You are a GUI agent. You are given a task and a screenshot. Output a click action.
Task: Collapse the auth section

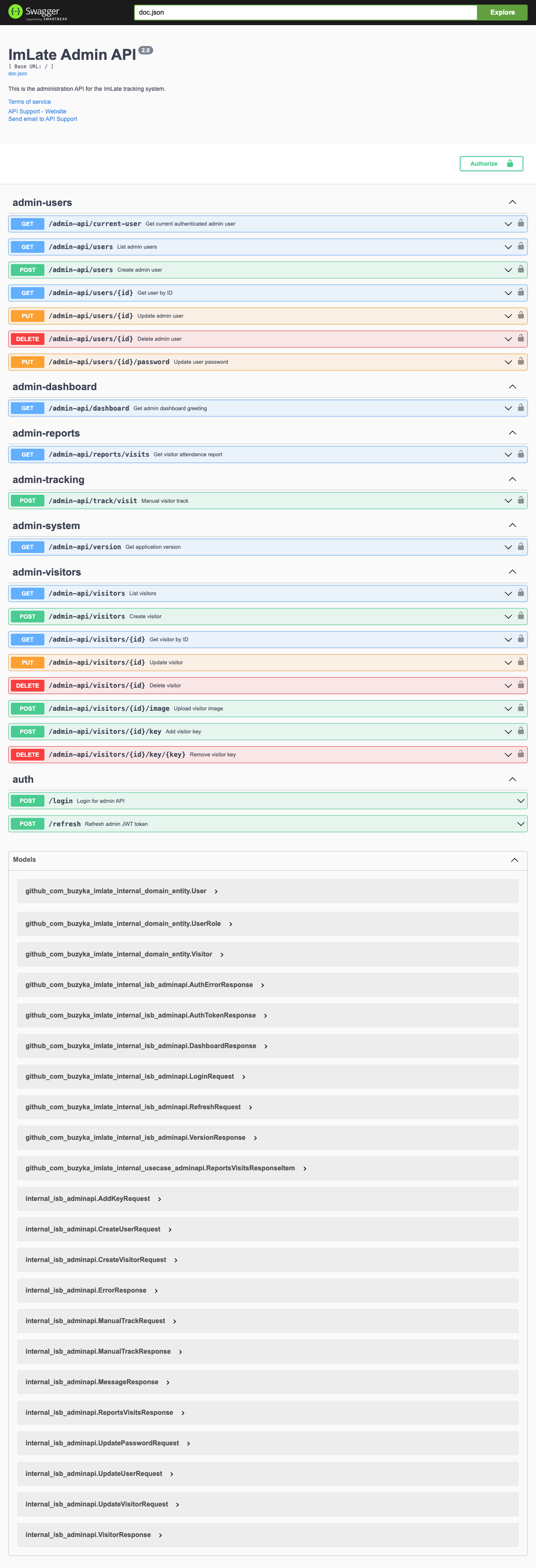512,779
